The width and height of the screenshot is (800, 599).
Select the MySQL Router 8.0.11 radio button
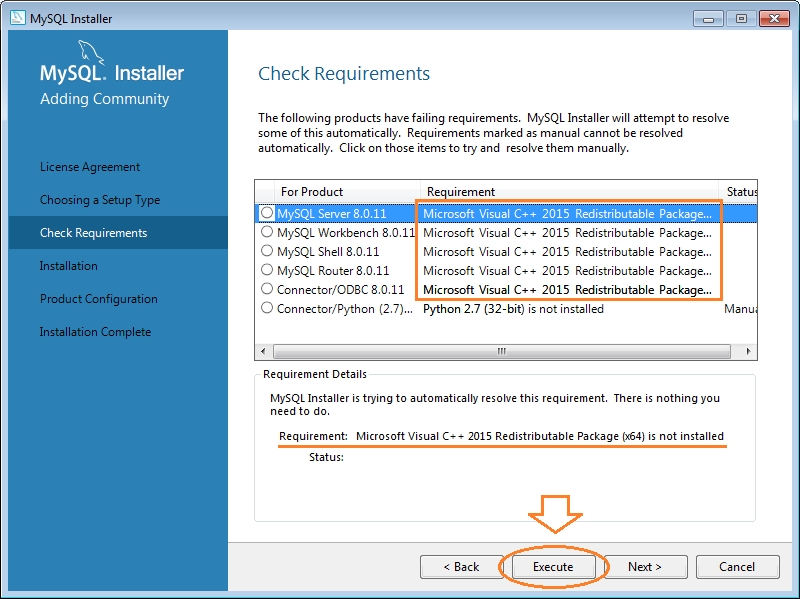(267, 269)
